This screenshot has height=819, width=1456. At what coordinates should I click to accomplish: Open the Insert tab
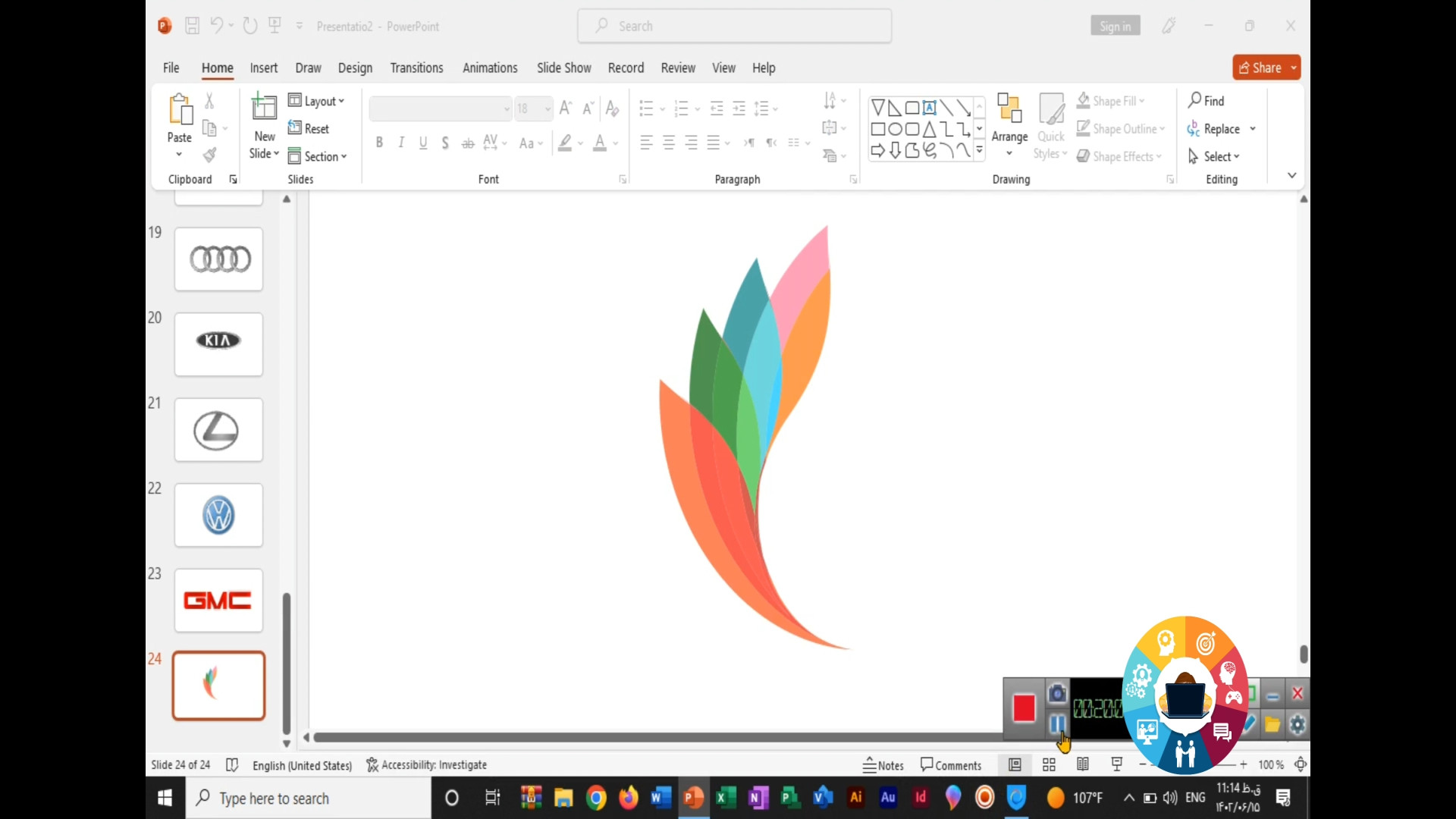[264, 67]
